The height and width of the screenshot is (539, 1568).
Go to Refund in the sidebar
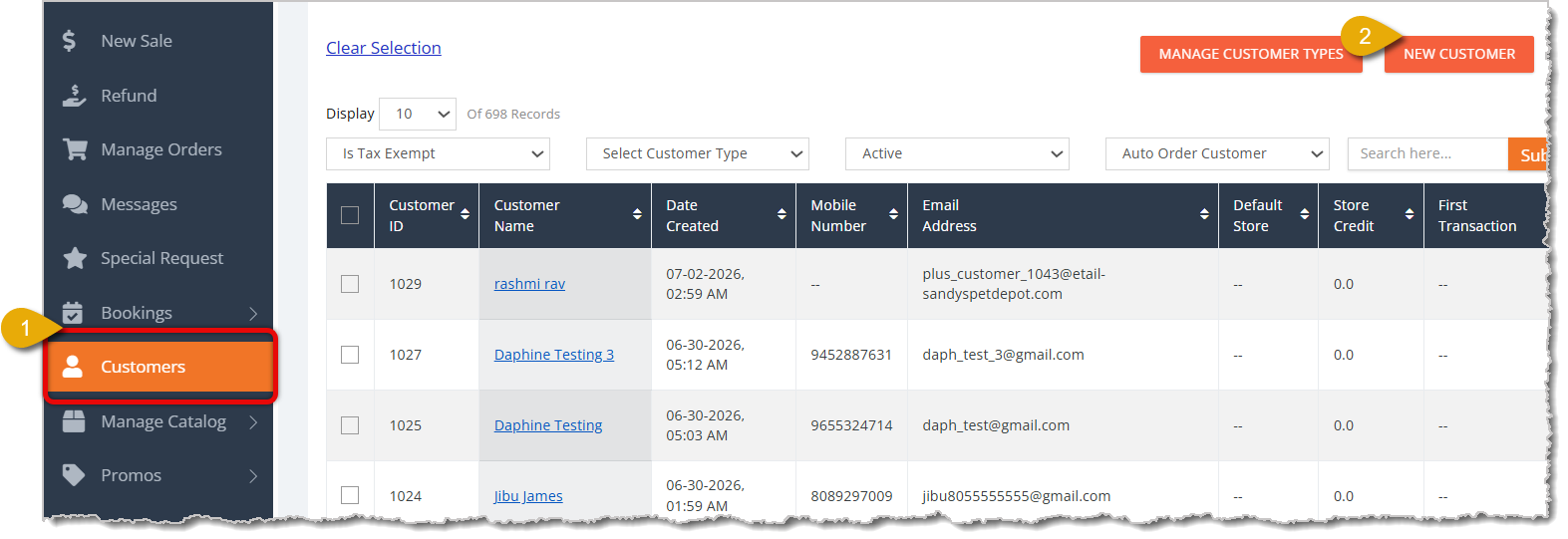click(129, 96)
